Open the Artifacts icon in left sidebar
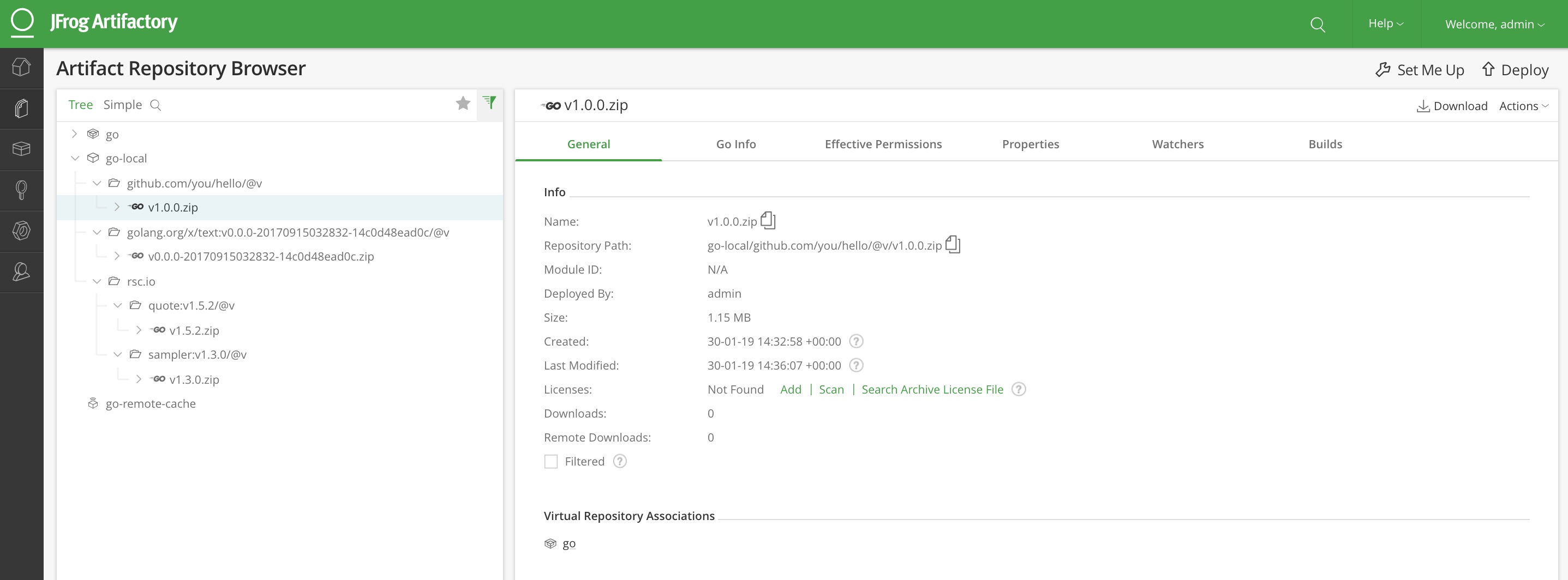 [21, 109]
